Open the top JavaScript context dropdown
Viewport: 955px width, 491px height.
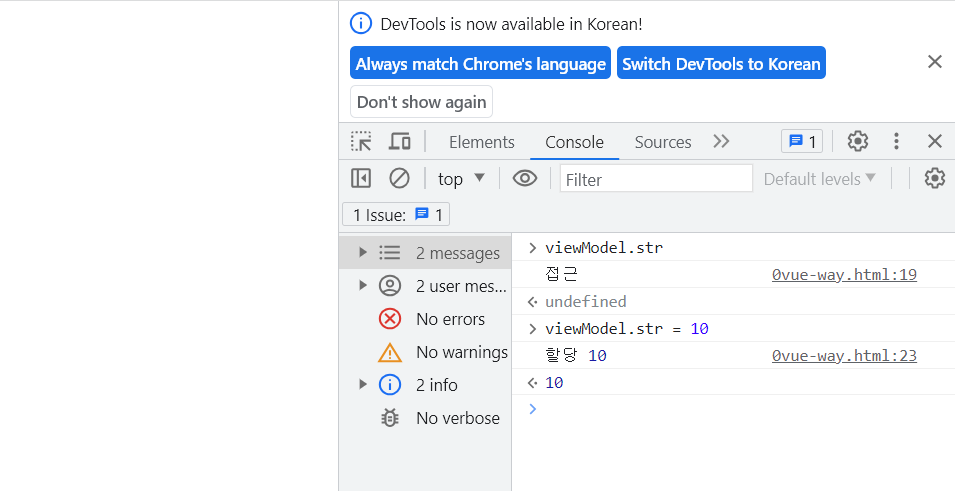pyautogui.click(x=461, y=178)
